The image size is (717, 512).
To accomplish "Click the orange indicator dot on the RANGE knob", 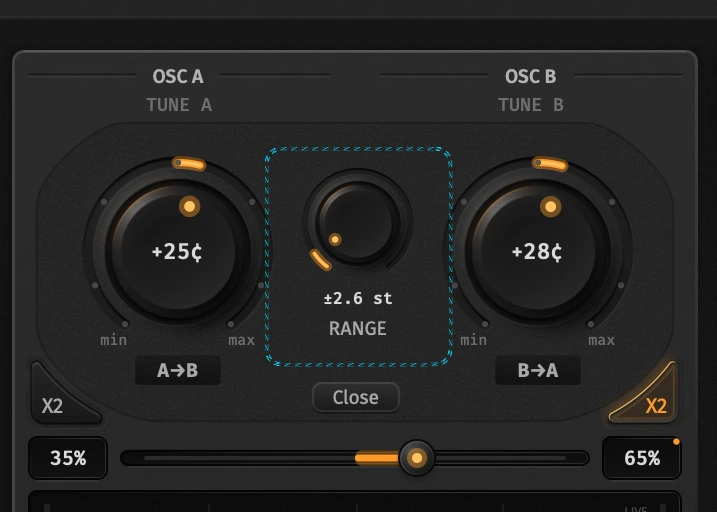I will click(x=335, y=240).
